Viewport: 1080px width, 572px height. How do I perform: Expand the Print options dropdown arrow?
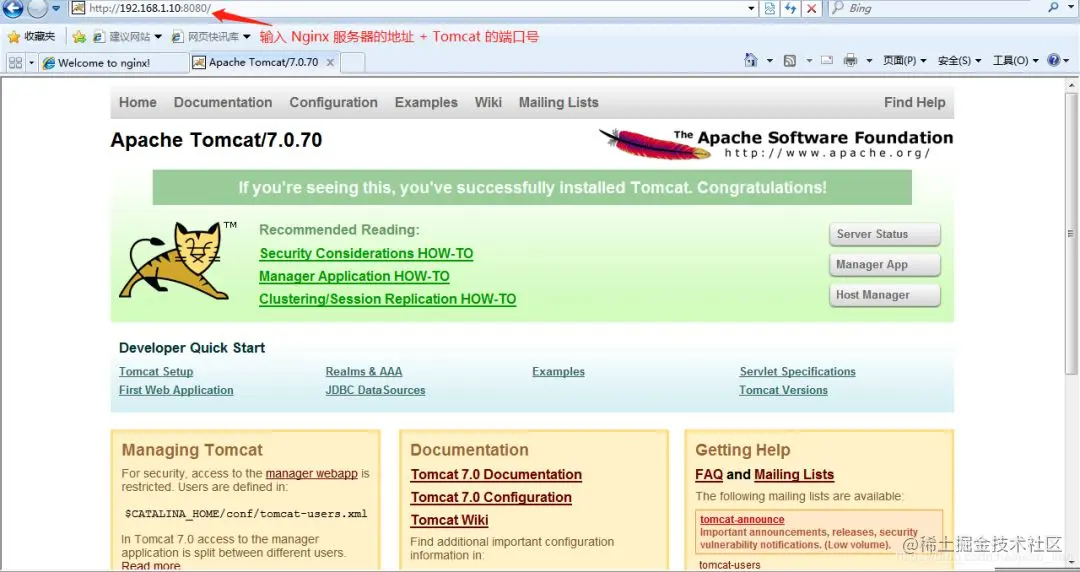tap(869, 61)
